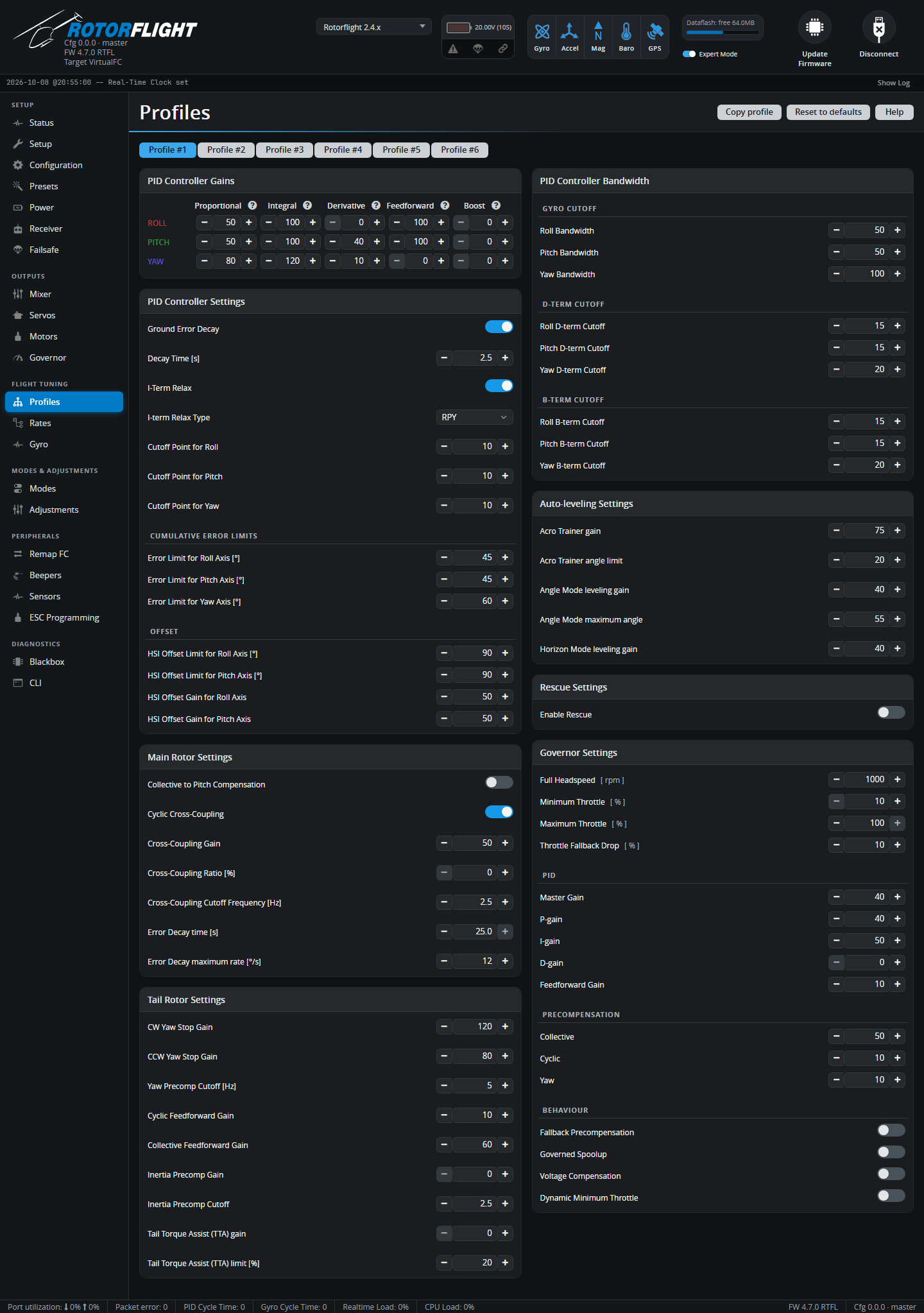Open the Status page in sidebar
Viewport: 924px width, 1313px height.
point(64,123)
